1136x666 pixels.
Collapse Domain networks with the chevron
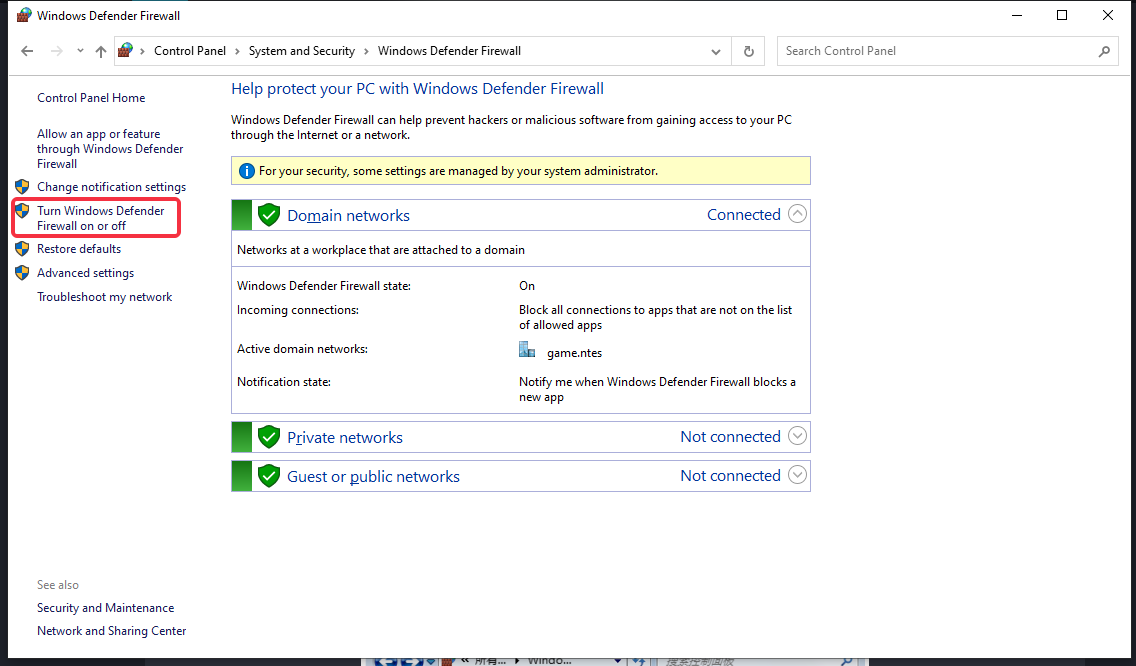coord(797,214)
